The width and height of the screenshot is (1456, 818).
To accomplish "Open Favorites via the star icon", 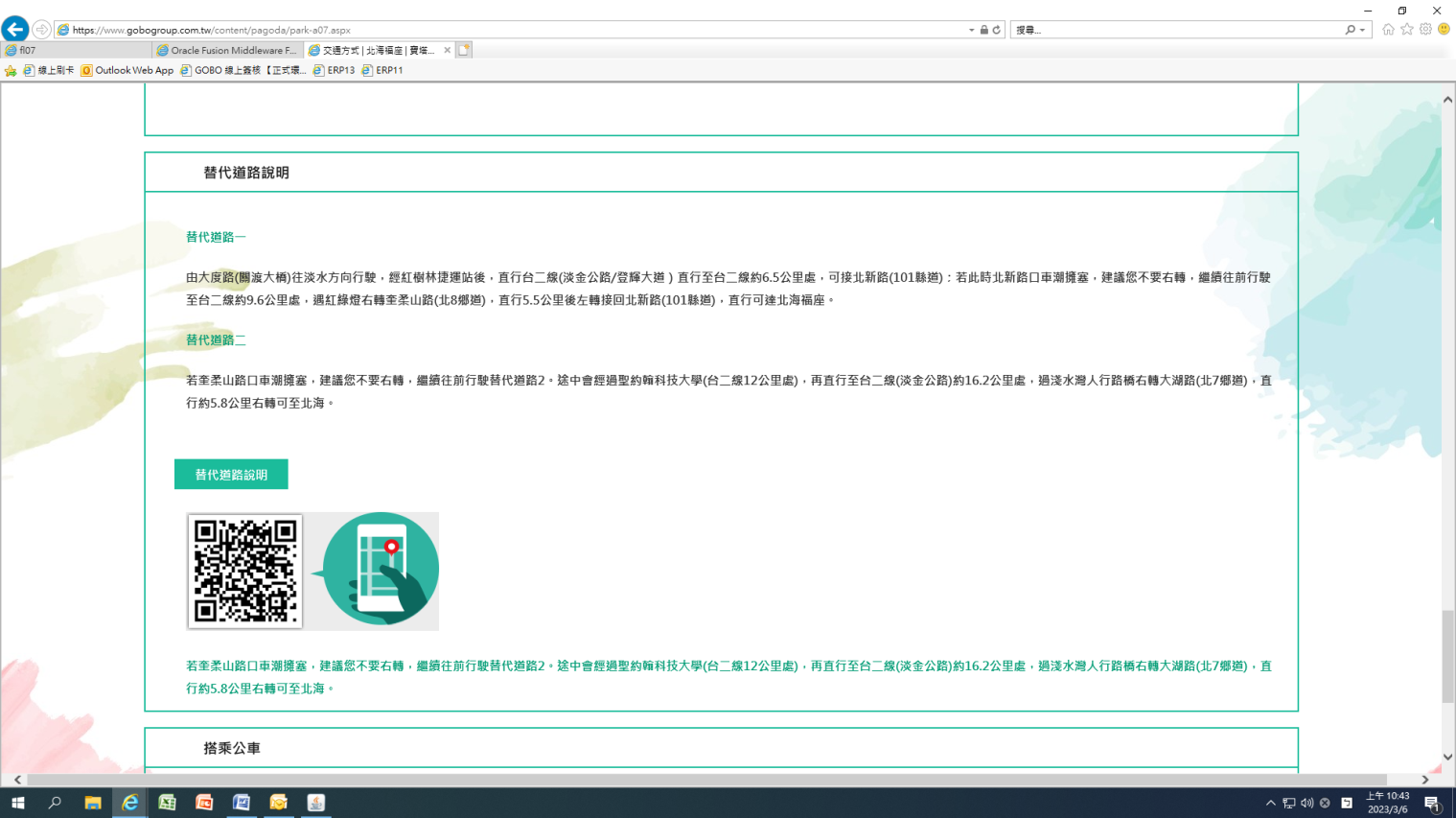I will coord(1407,30).
